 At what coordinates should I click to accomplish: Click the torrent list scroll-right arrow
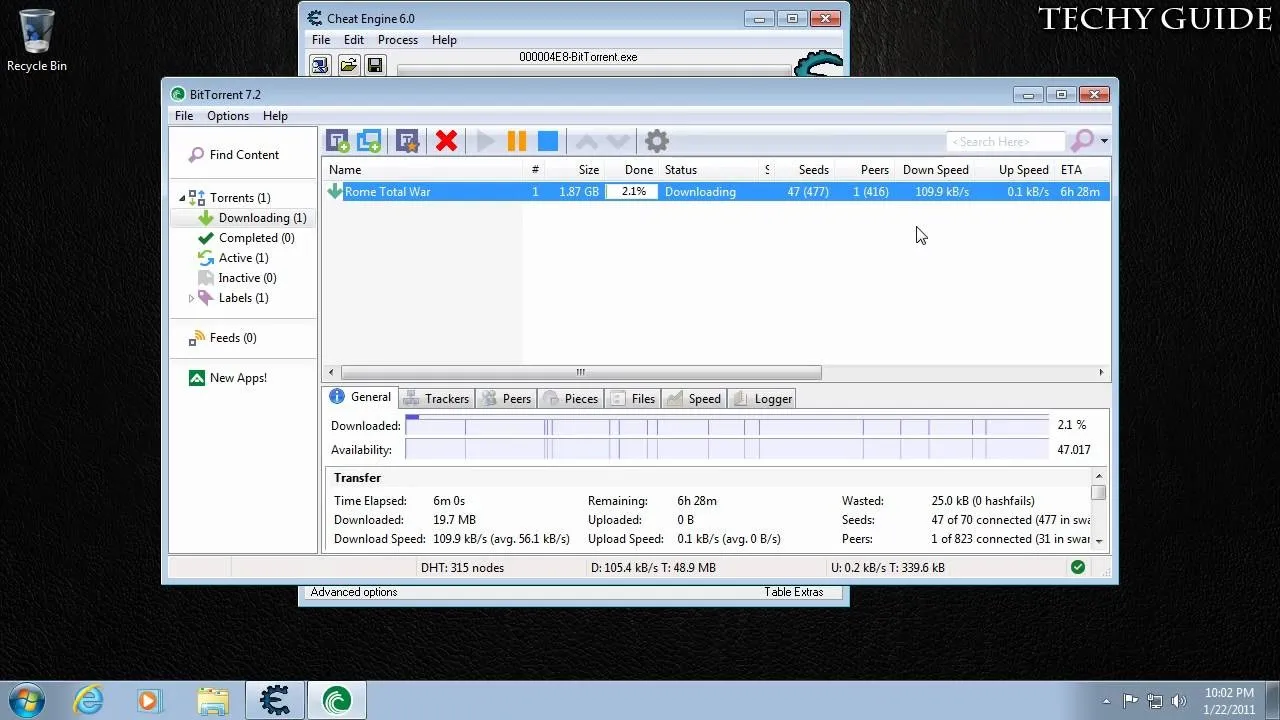1101,373
